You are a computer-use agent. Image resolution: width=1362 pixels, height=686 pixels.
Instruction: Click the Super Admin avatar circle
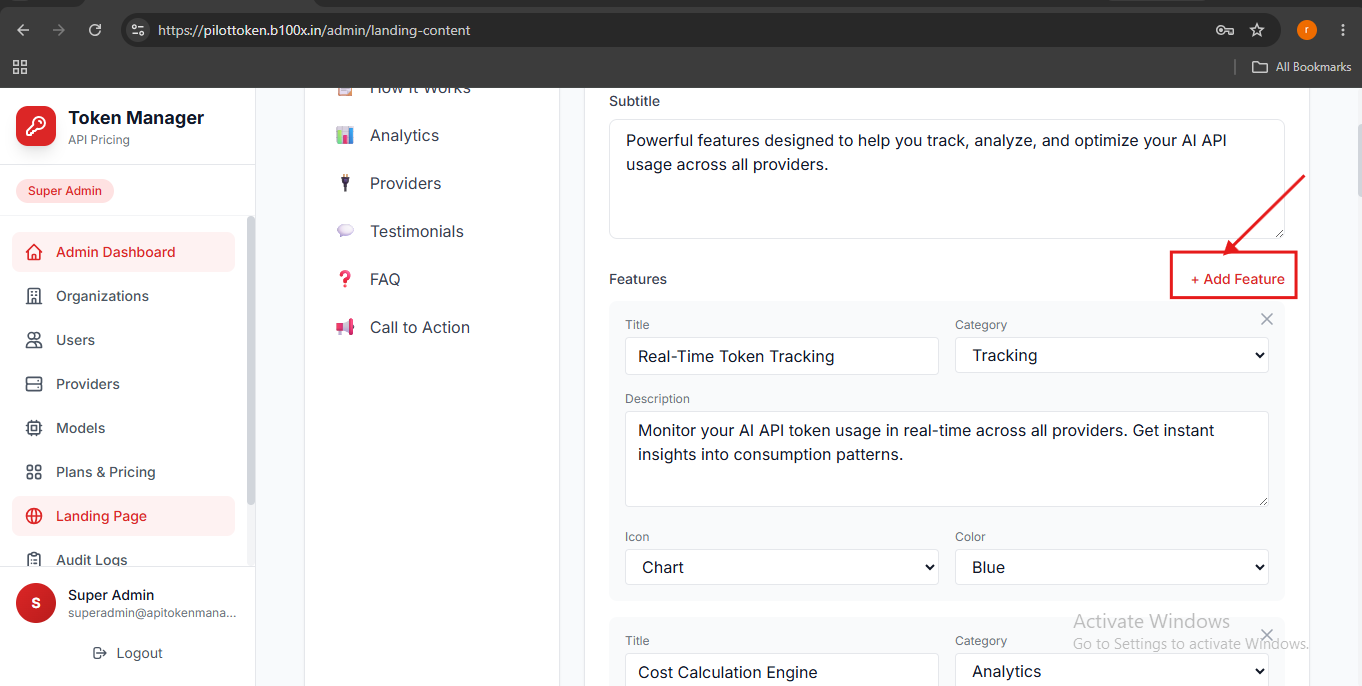(x=36, y=603)
